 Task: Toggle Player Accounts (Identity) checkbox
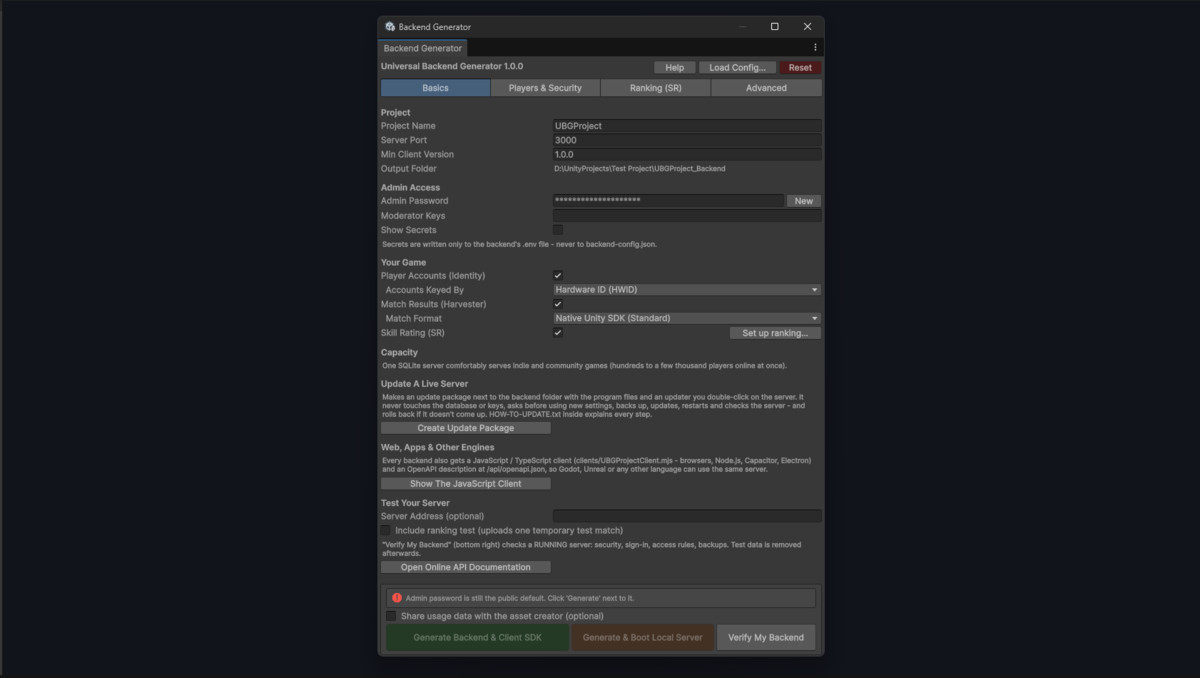click(558, 276)
